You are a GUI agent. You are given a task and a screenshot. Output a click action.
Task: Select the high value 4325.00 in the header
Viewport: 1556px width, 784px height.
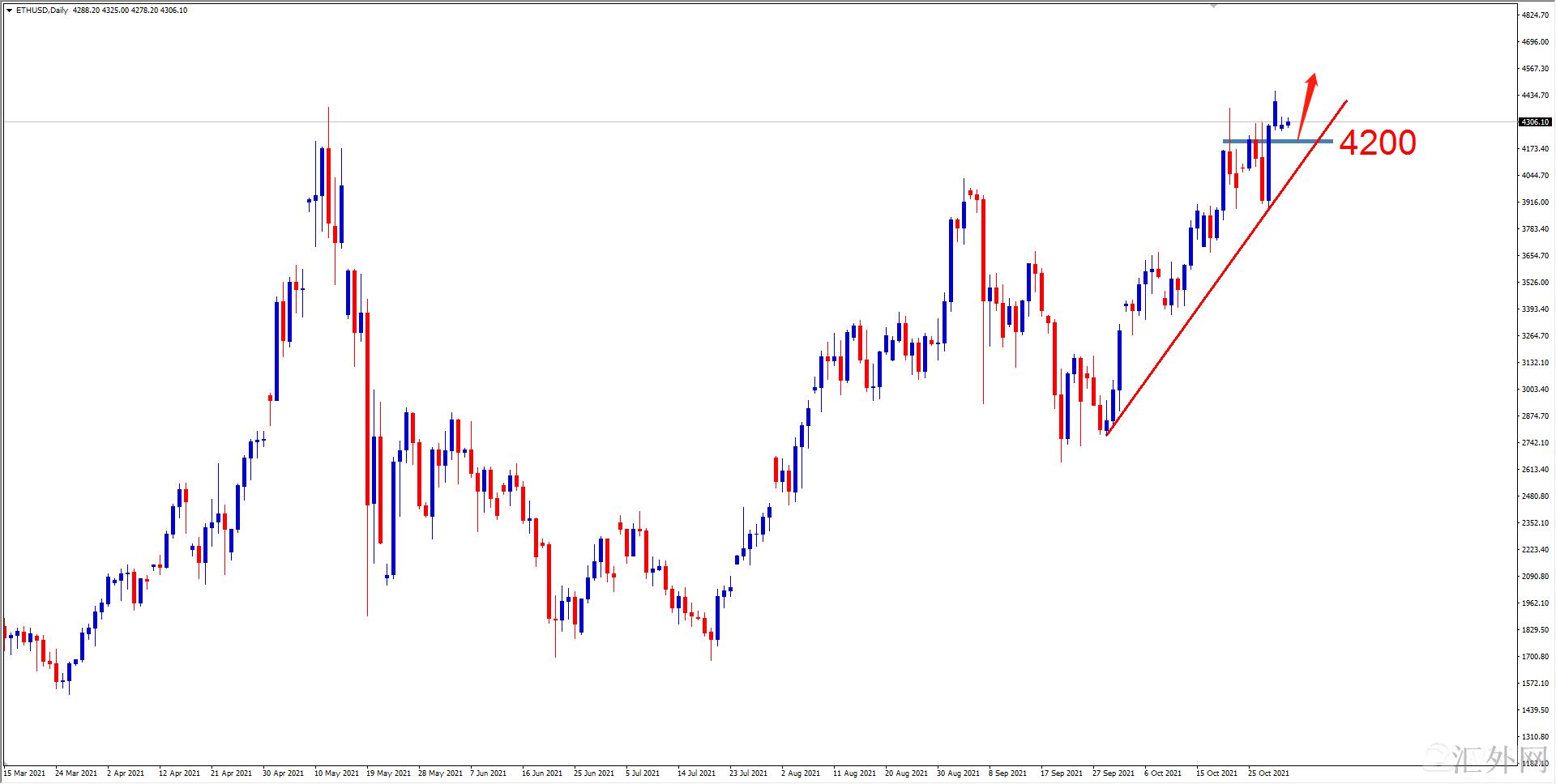(115, 11)
